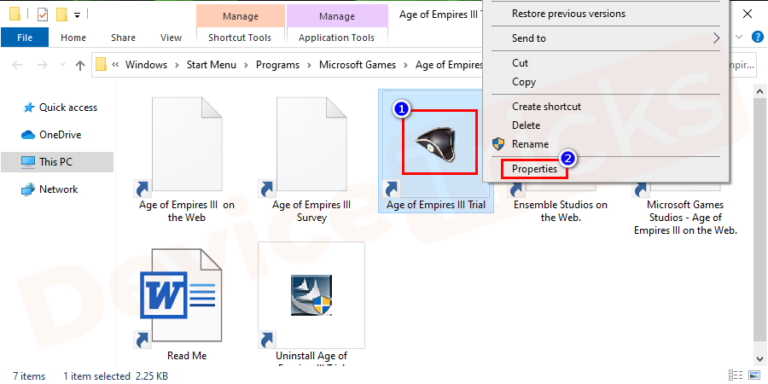The image size is (768, 384).
Task: Go back with the Back arrow
Action: click(x=17, y=65)
